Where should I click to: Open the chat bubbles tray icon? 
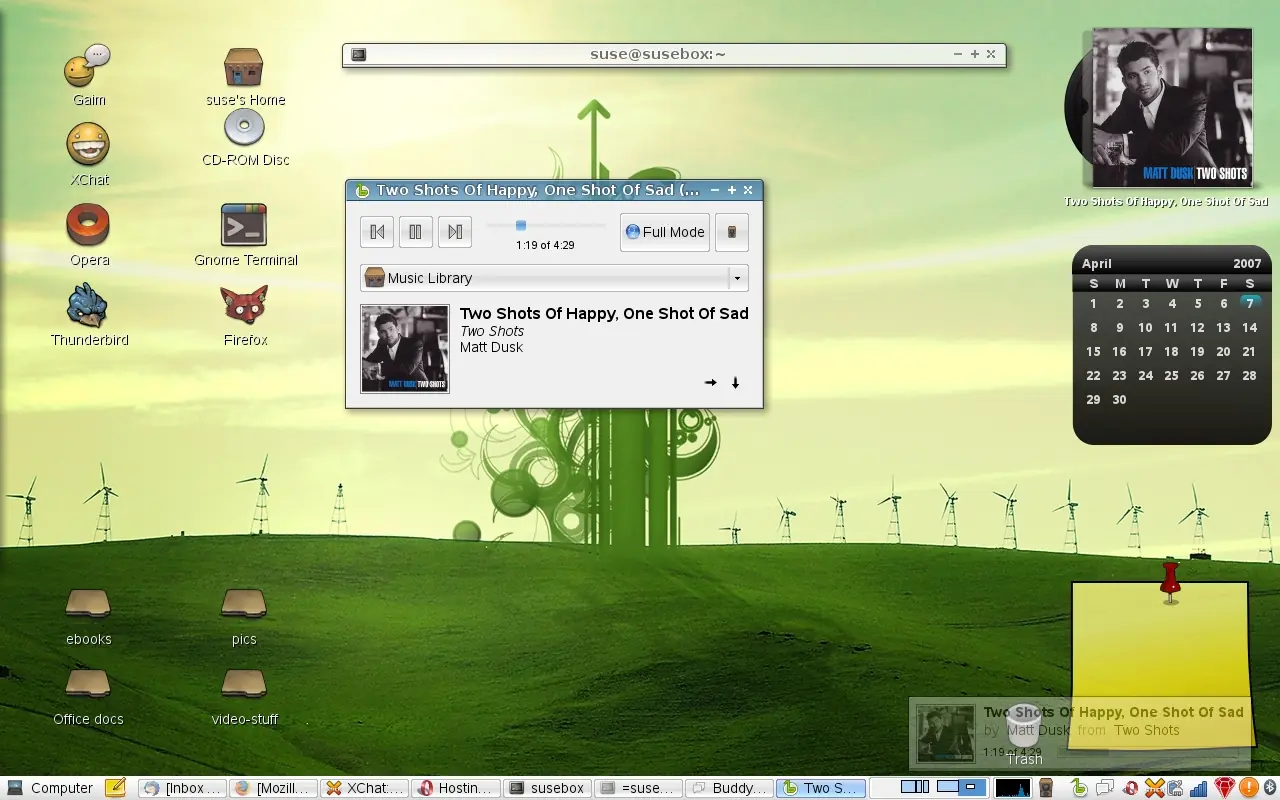(x=1105, y=788)
